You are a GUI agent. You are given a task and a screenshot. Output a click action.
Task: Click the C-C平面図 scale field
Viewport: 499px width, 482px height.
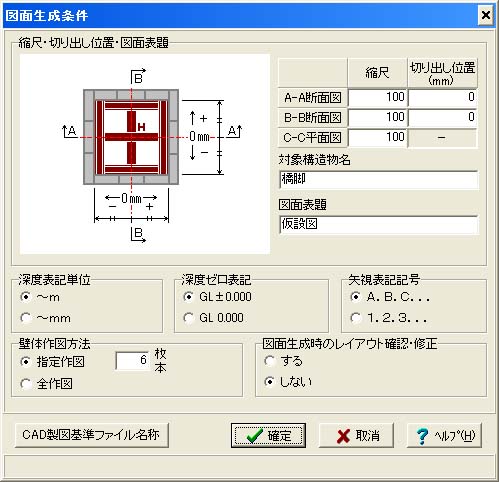pos(377,137)
